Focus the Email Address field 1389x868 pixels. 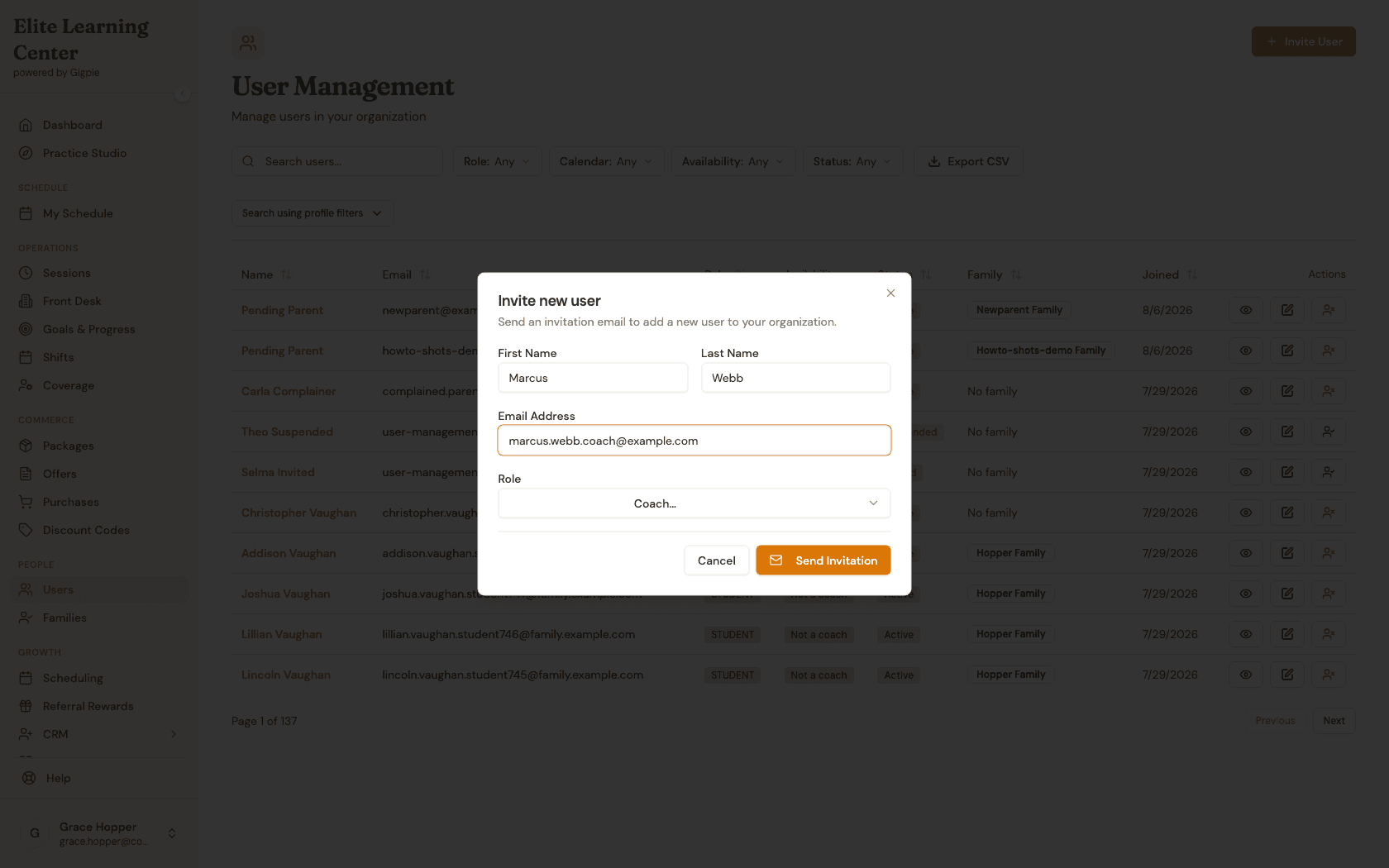pos(694,441)
